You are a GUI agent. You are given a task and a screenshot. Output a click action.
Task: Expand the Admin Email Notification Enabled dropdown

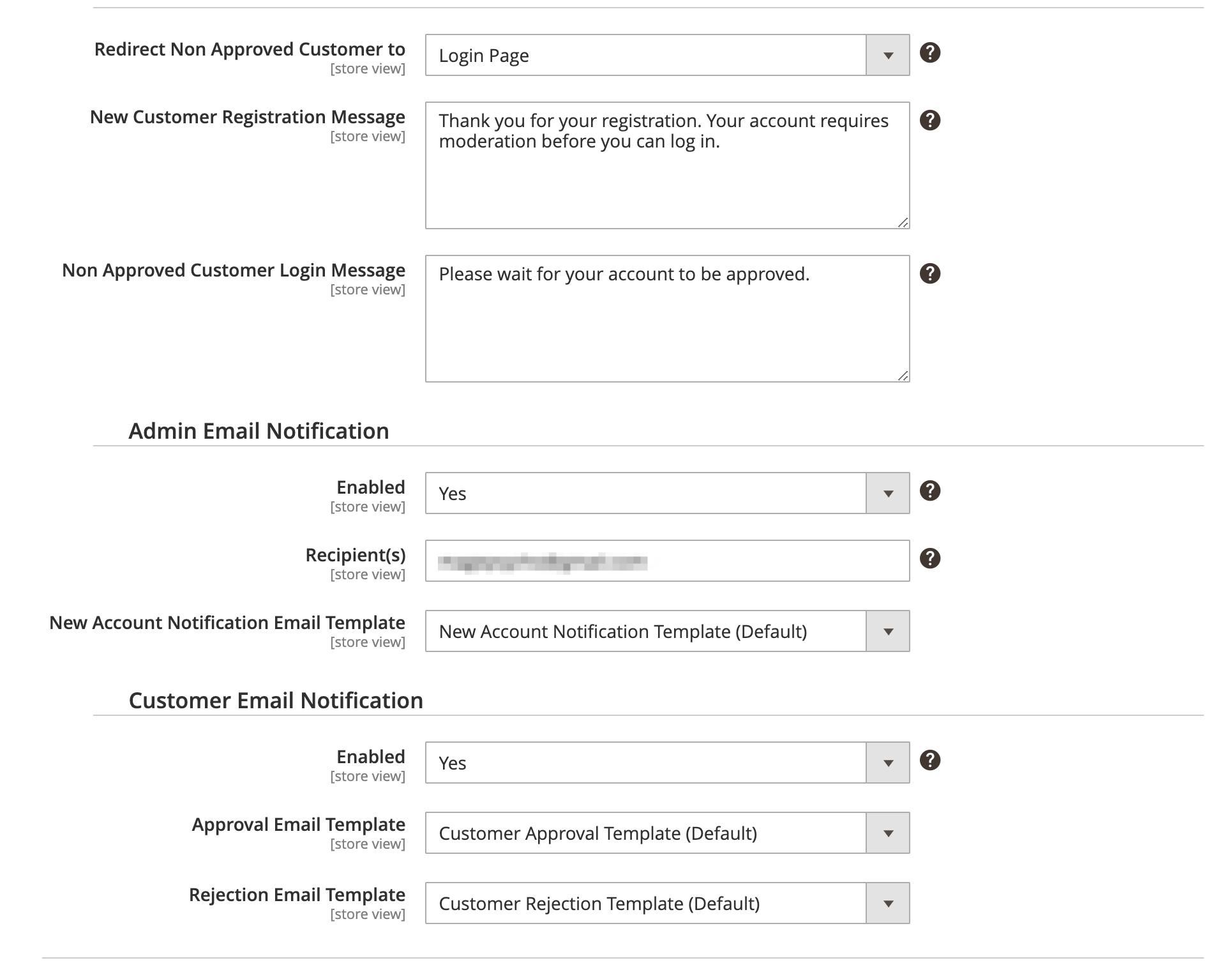pyautogui.click(x=890, y=491)
